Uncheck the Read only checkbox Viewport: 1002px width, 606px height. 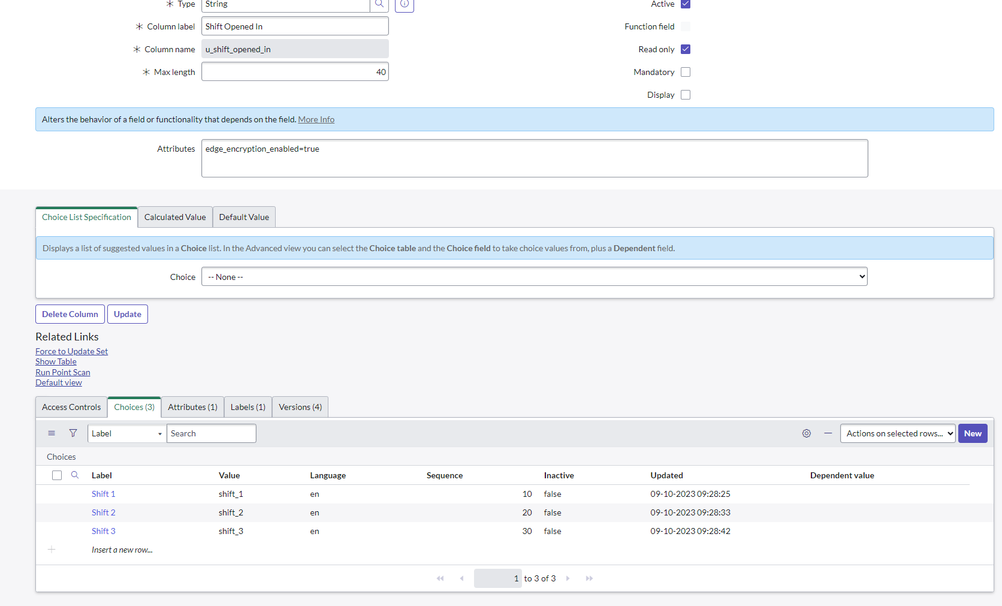click(x=686, y=49)
